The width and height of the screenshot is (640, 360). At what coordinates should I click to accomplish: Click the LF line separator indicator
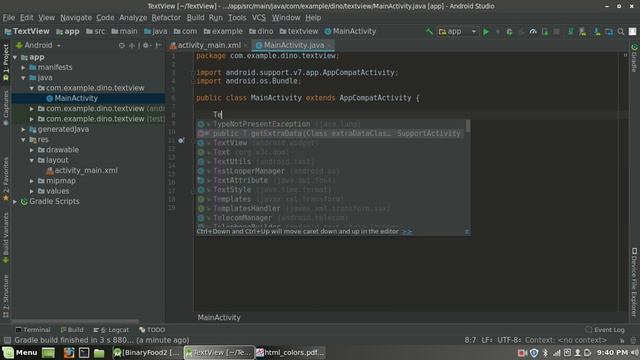tap(487, 340)
